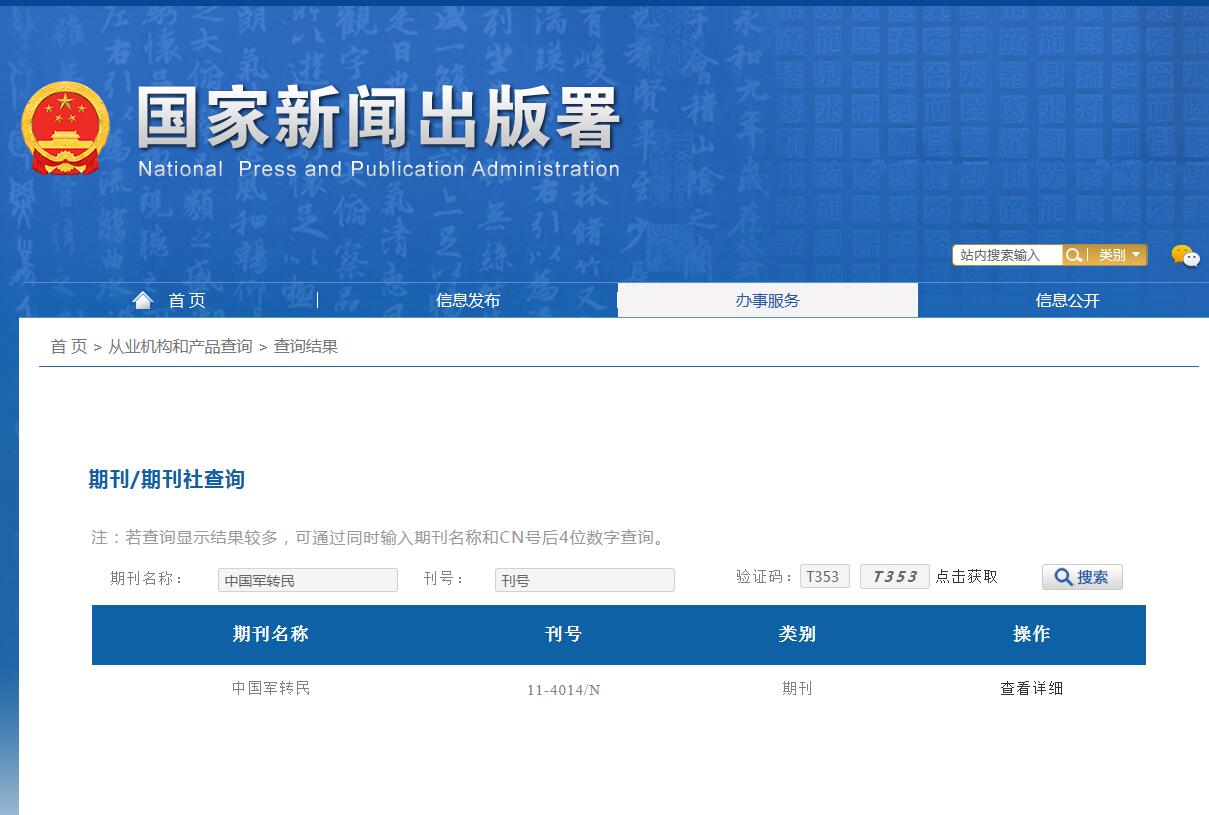Switch to the 信息发布 tab
The height and width of the screenshot is (815, 1209).
(x=466, y=299)
